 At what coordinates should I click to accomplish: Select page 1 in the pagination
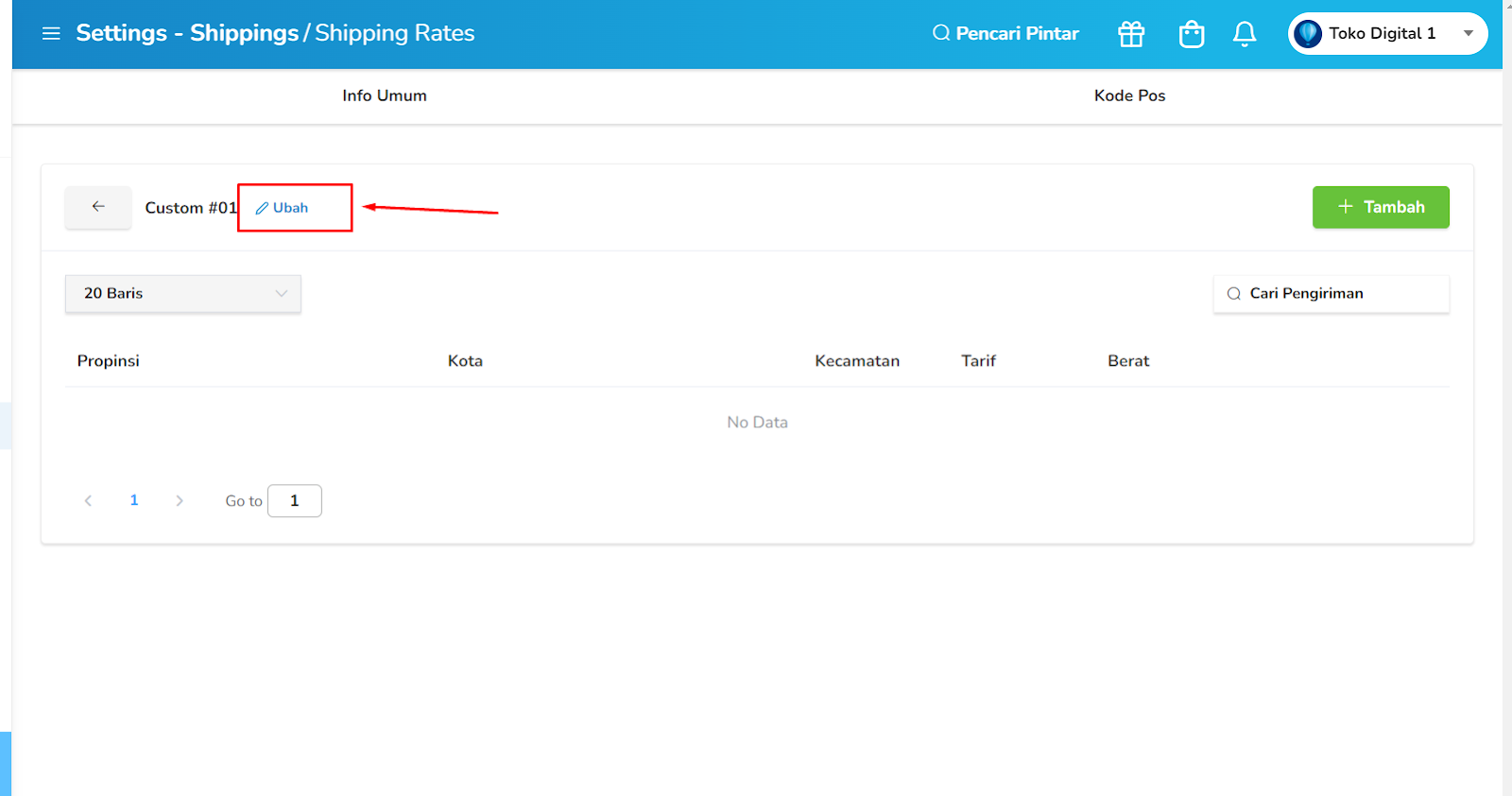[x=134, y=500]
